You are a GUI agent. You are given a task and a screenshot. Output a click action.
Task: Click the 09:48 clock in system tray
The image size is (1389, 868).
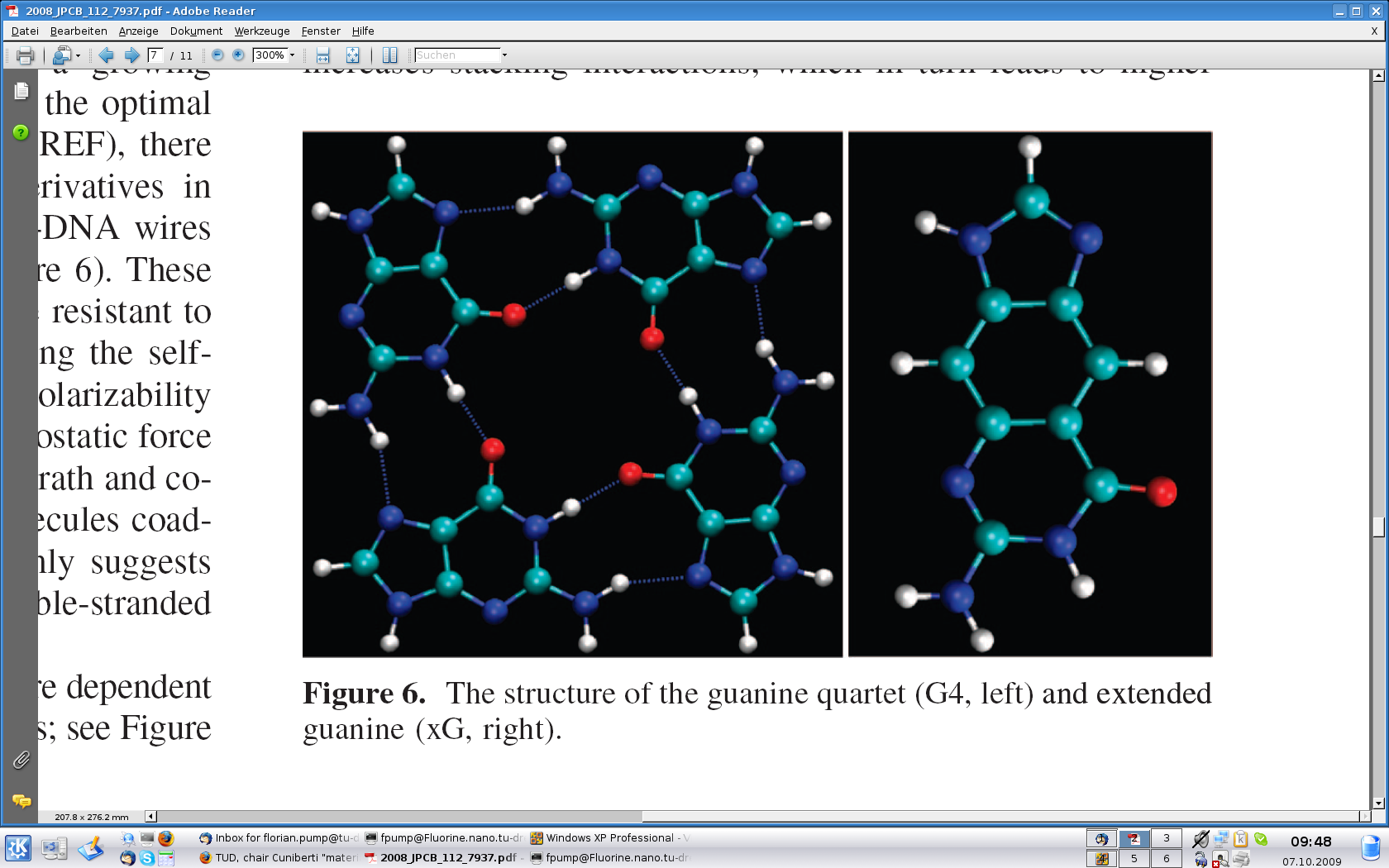[1310, 842]
